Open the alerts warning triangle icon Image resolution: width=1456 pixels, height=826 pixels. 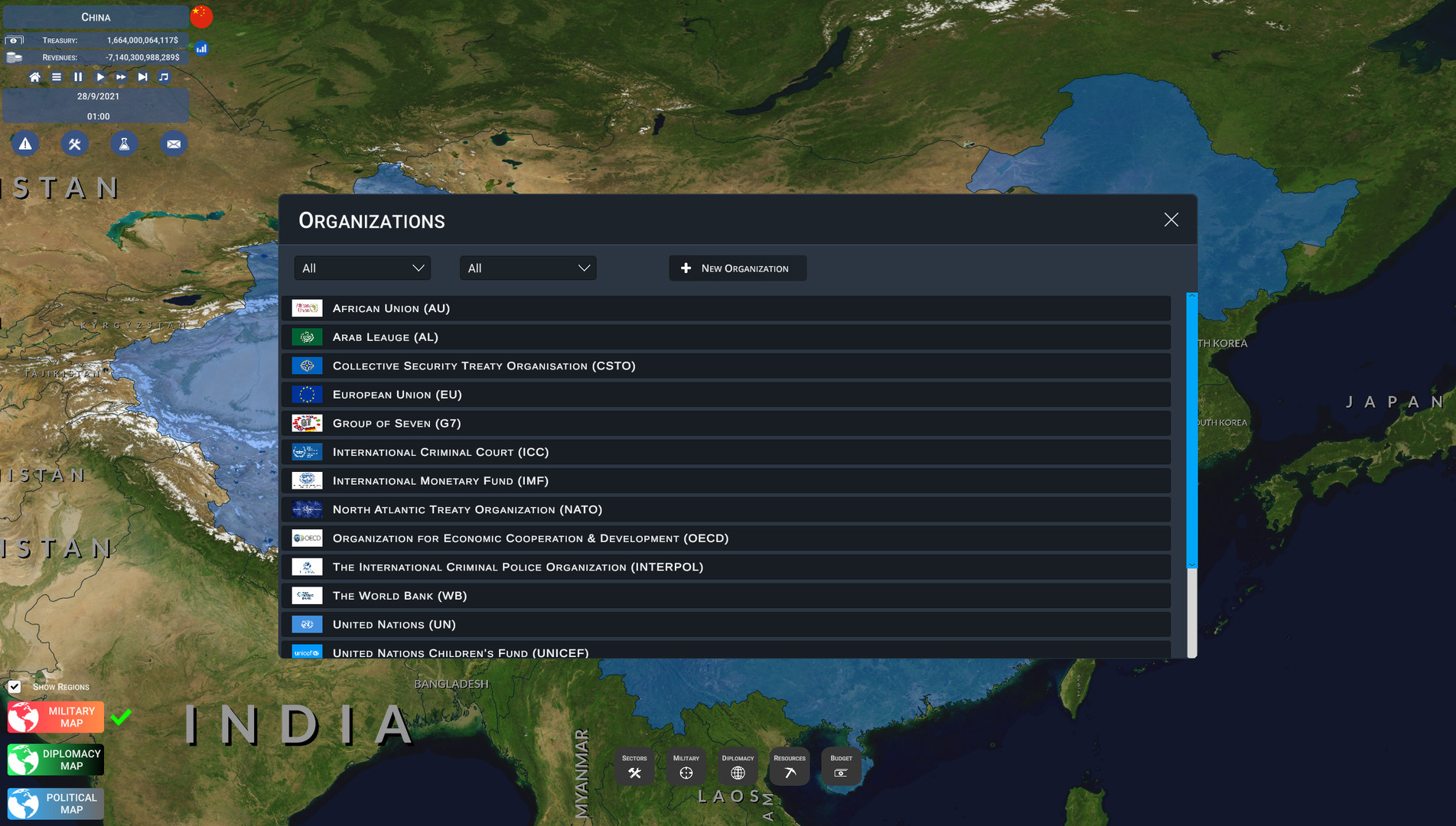25,144
